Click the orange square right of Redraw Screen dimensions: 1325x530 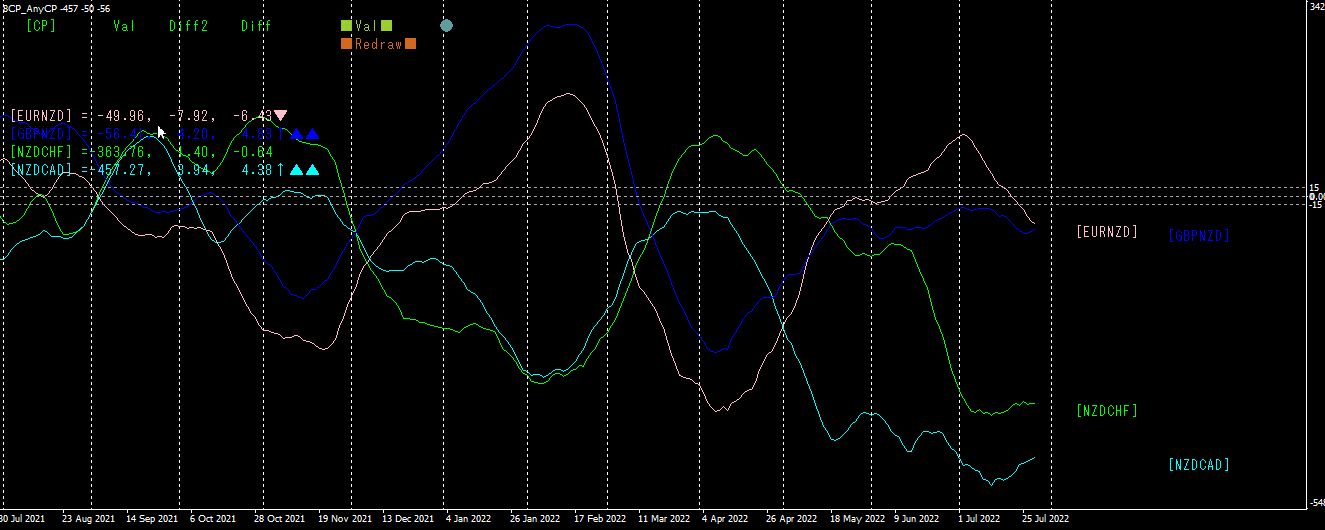410,44
